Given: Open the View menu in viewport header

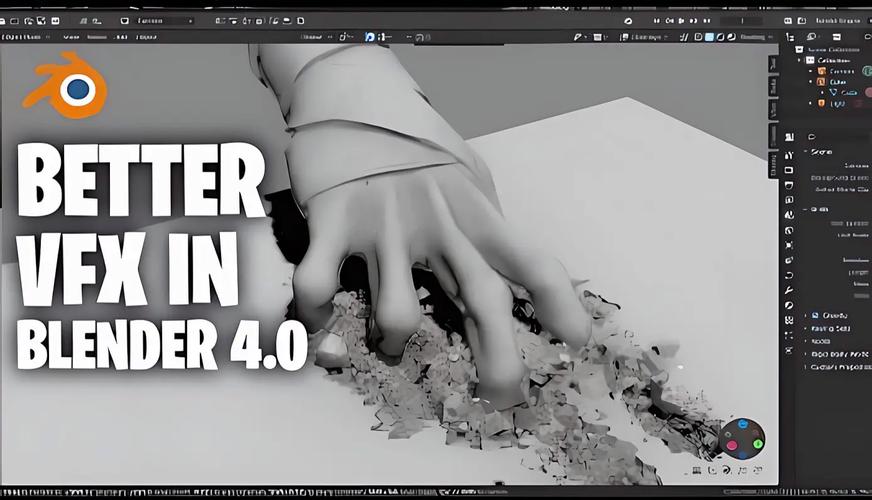Looking at the screenshot, I should 71,37.
